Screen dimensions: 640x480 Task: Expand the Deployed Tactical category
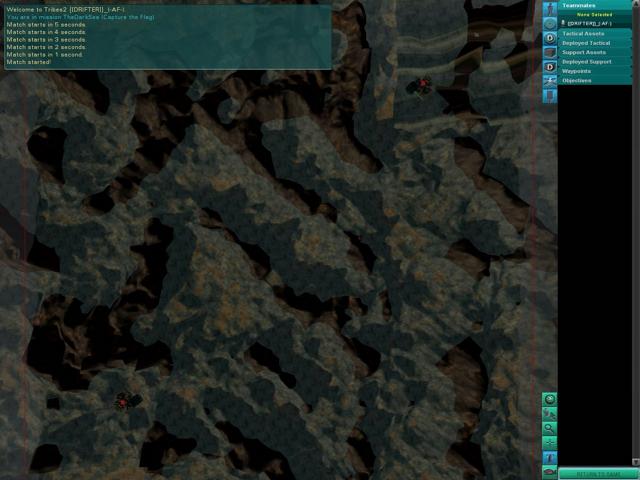tap(594, 43)
